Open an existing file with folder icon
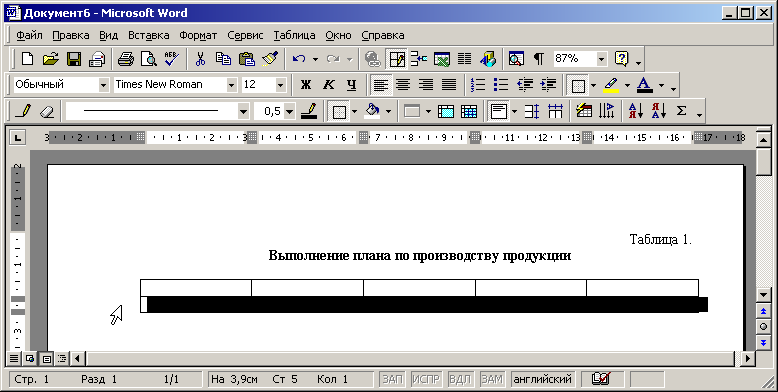The image size is (778, 392). point(50,60)
